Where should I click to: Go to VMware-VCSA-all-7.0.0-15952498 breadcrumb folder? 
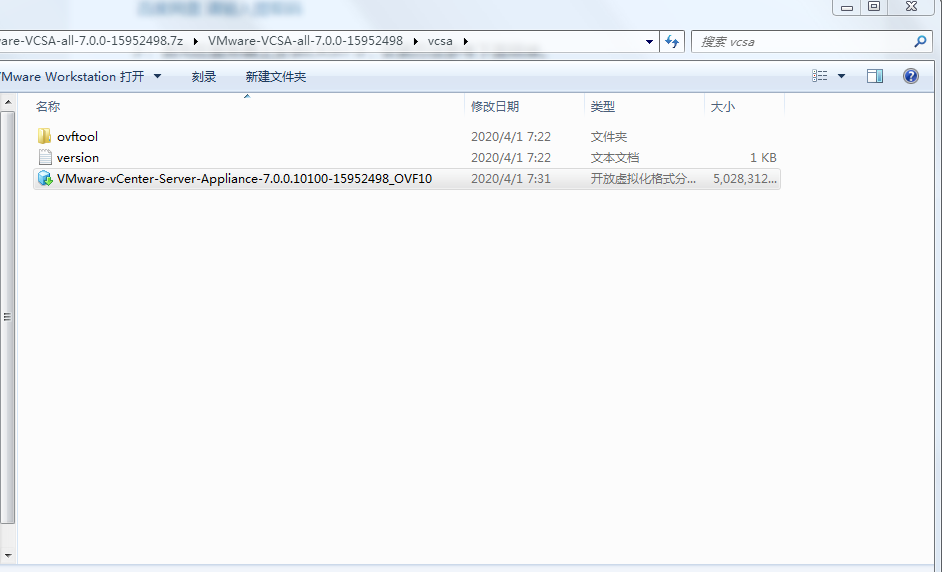click(x=305, y=41)
